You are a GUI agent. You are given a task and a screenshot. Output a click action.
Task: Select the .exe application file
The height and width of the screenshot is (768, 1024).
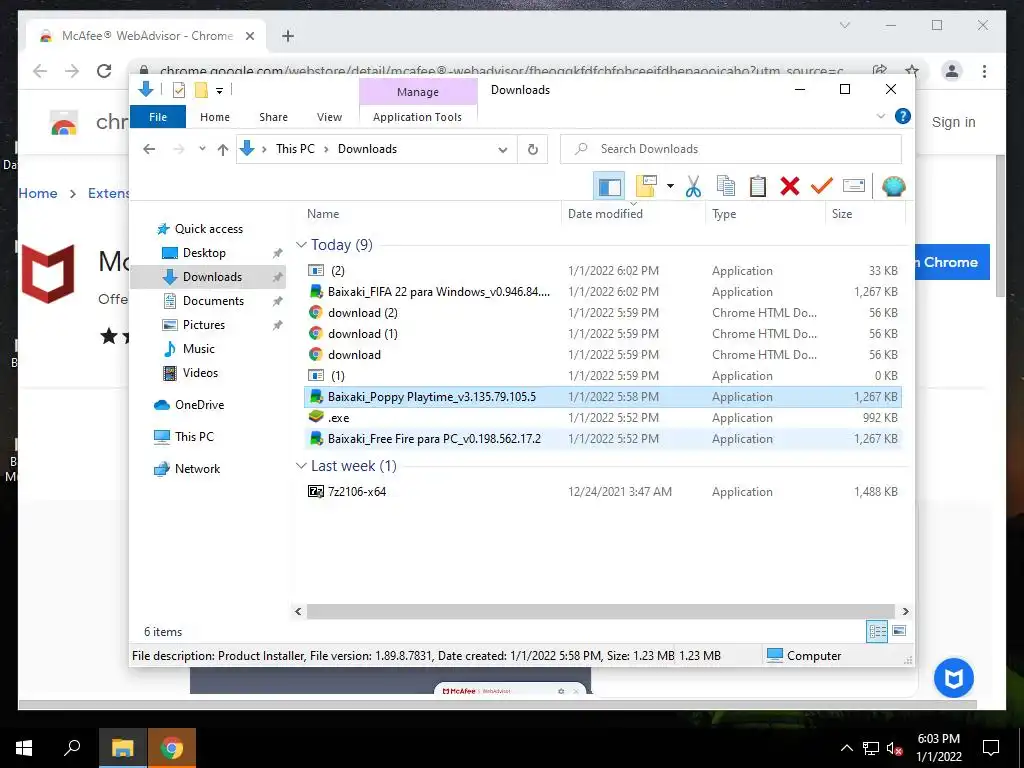pos(602,417)
